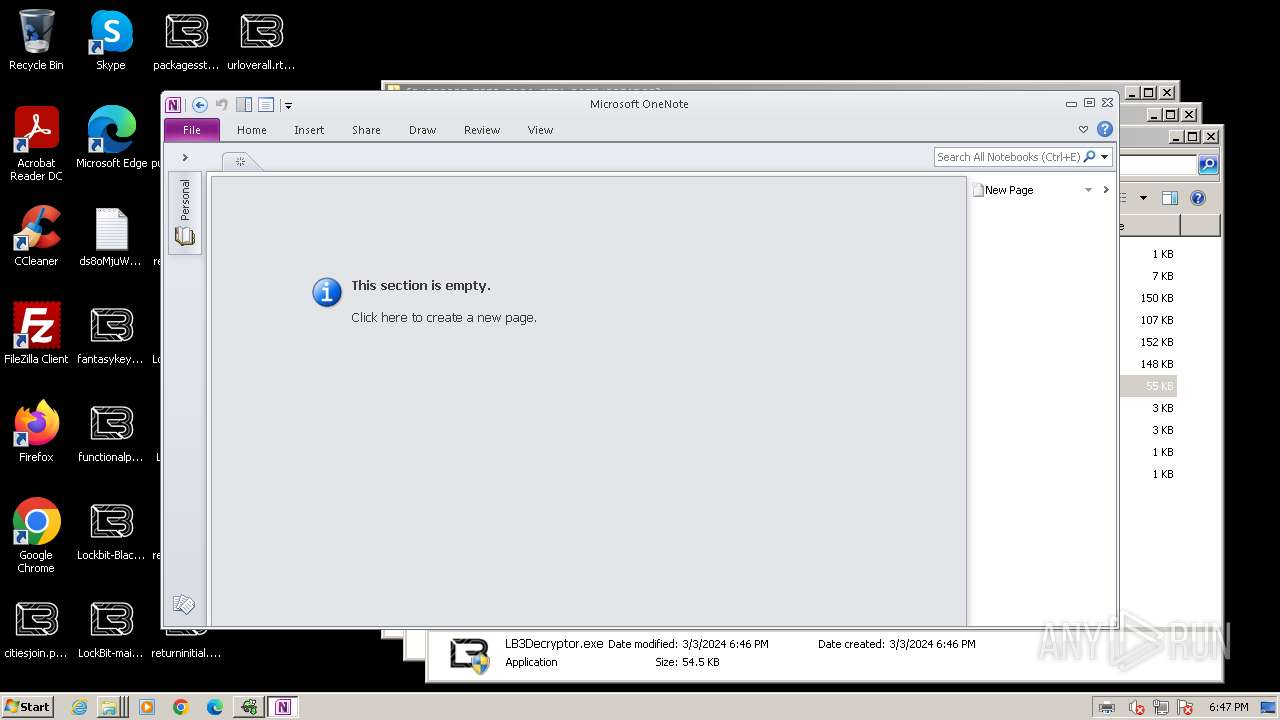Click here to create a new page link

[444, 318]
